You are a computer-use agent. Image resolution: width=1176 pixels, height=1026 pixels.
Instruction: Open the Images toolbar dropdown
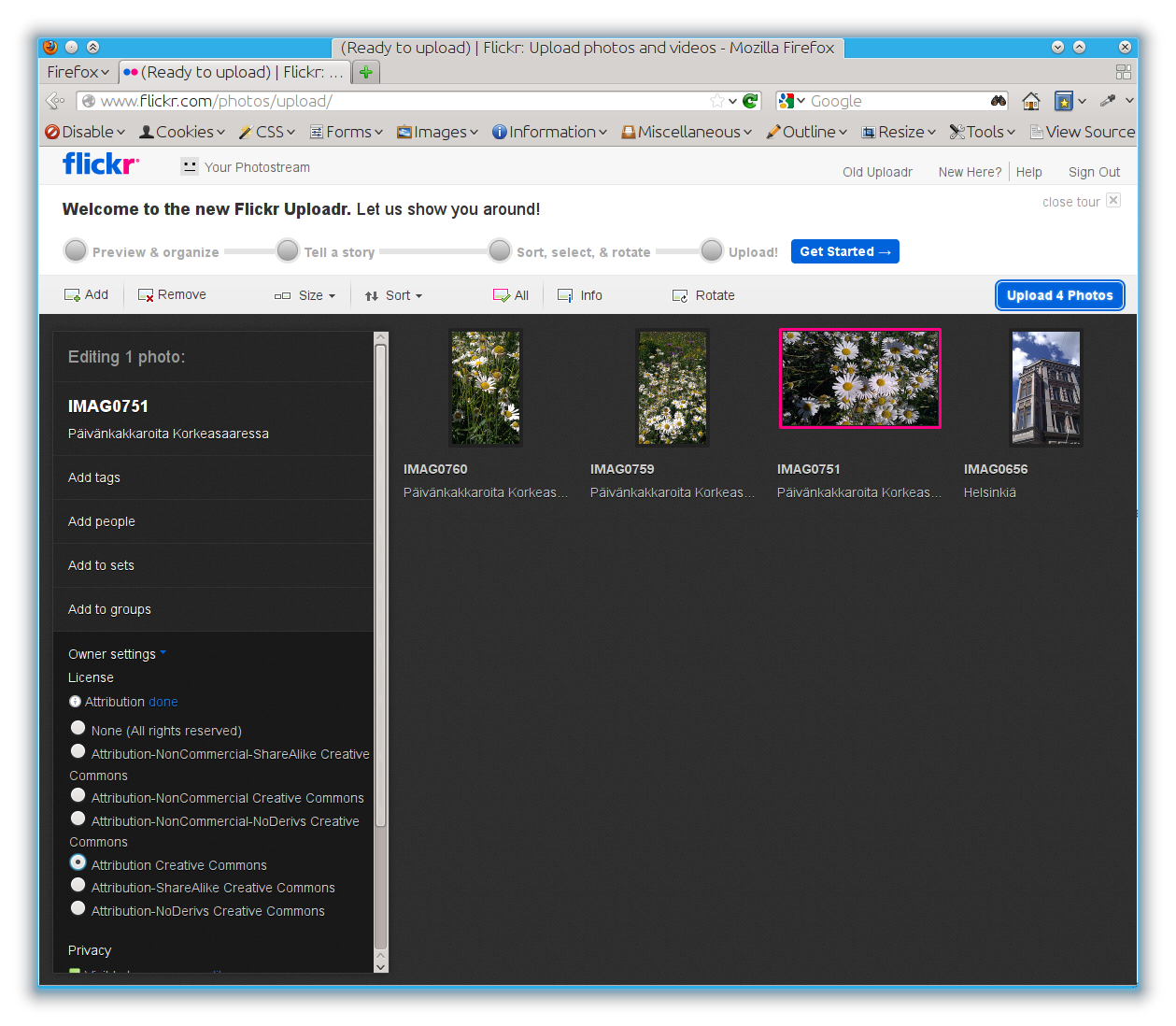point(437,132)
